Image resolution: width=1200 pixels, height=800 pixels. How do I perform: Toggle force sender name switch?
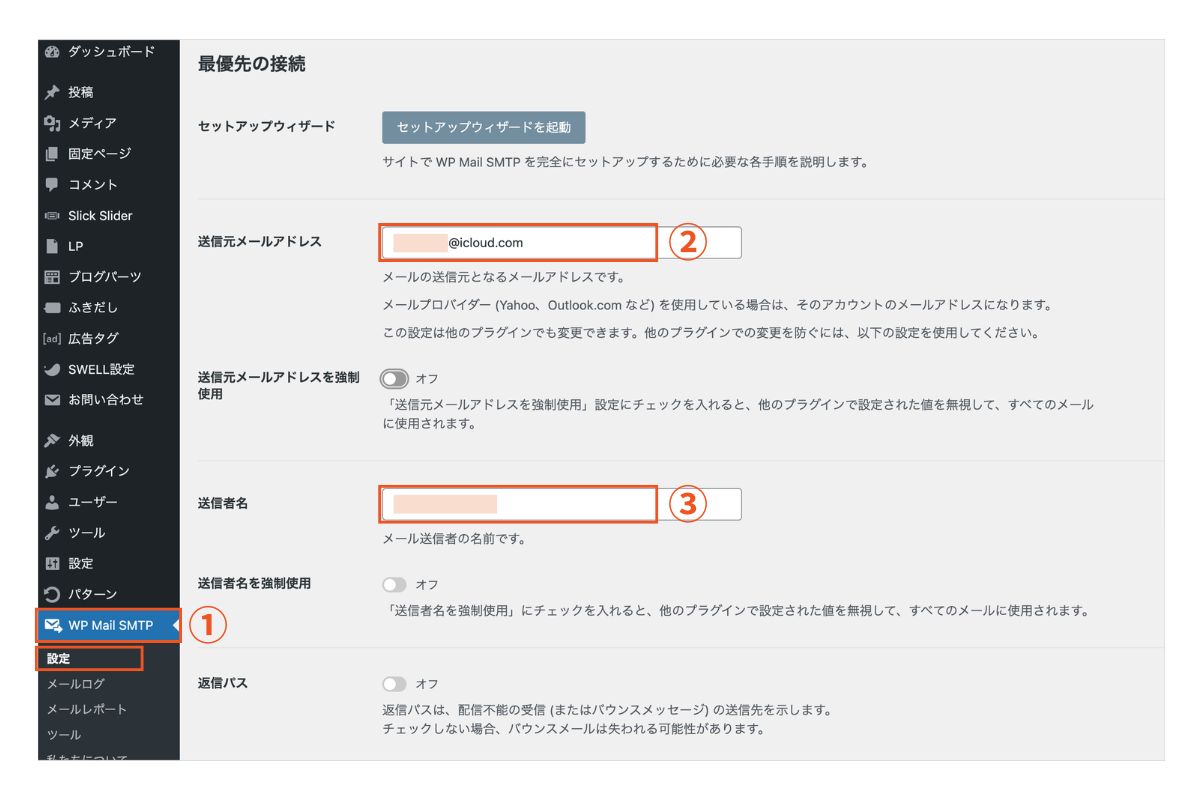tap(395, 585)
